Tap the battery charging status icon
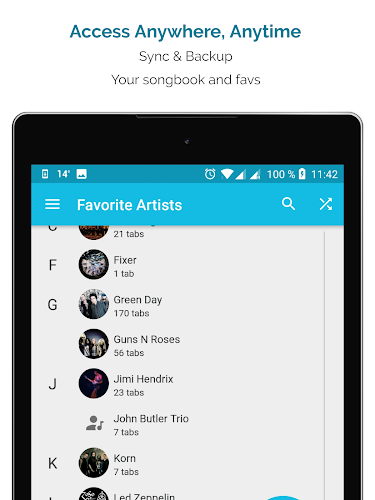The image size is (375, 500). (x=302, y=174)
